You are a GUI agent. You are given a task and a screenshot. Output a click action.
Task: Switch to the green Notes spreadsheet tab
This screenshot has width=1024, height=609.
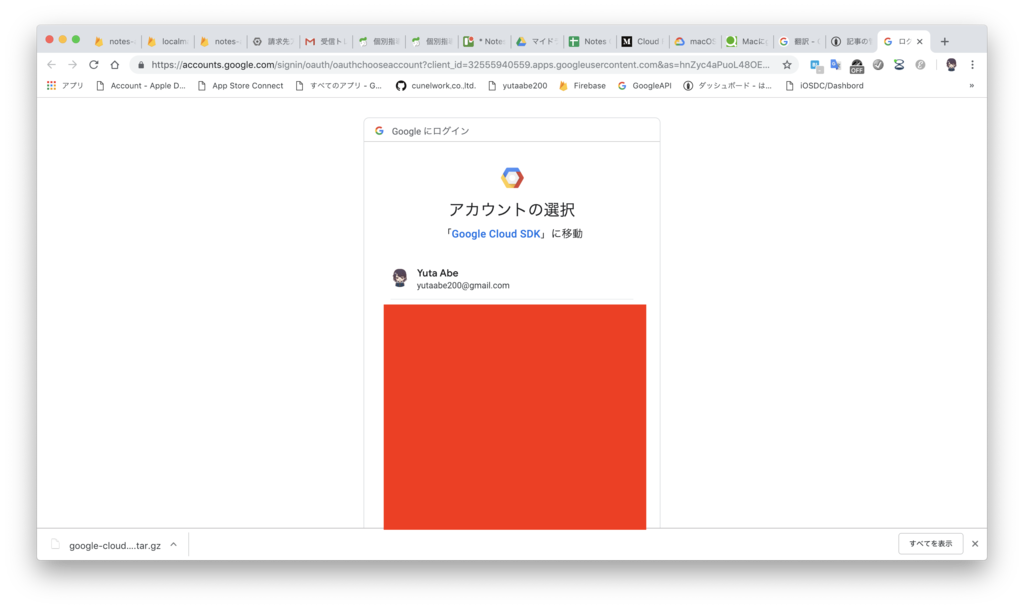click(590, 42)
